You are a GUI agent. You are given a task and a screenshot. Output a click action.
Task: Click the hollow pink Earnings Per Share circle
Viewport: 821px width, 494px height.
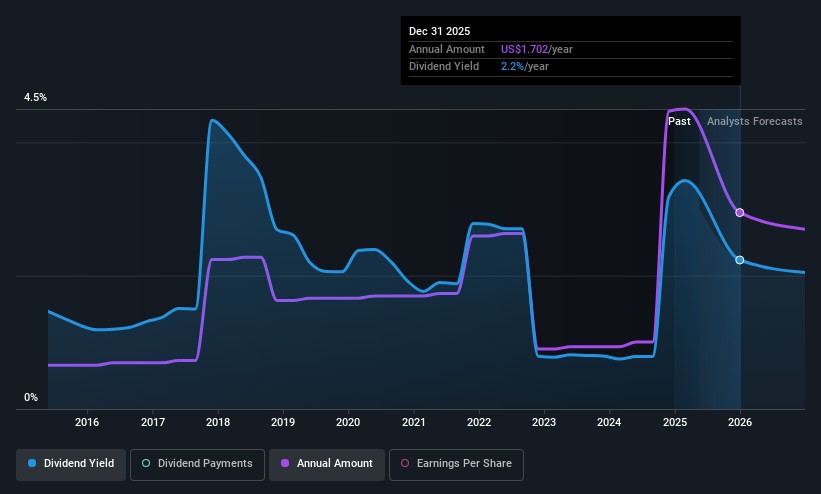tap(405, 463)
